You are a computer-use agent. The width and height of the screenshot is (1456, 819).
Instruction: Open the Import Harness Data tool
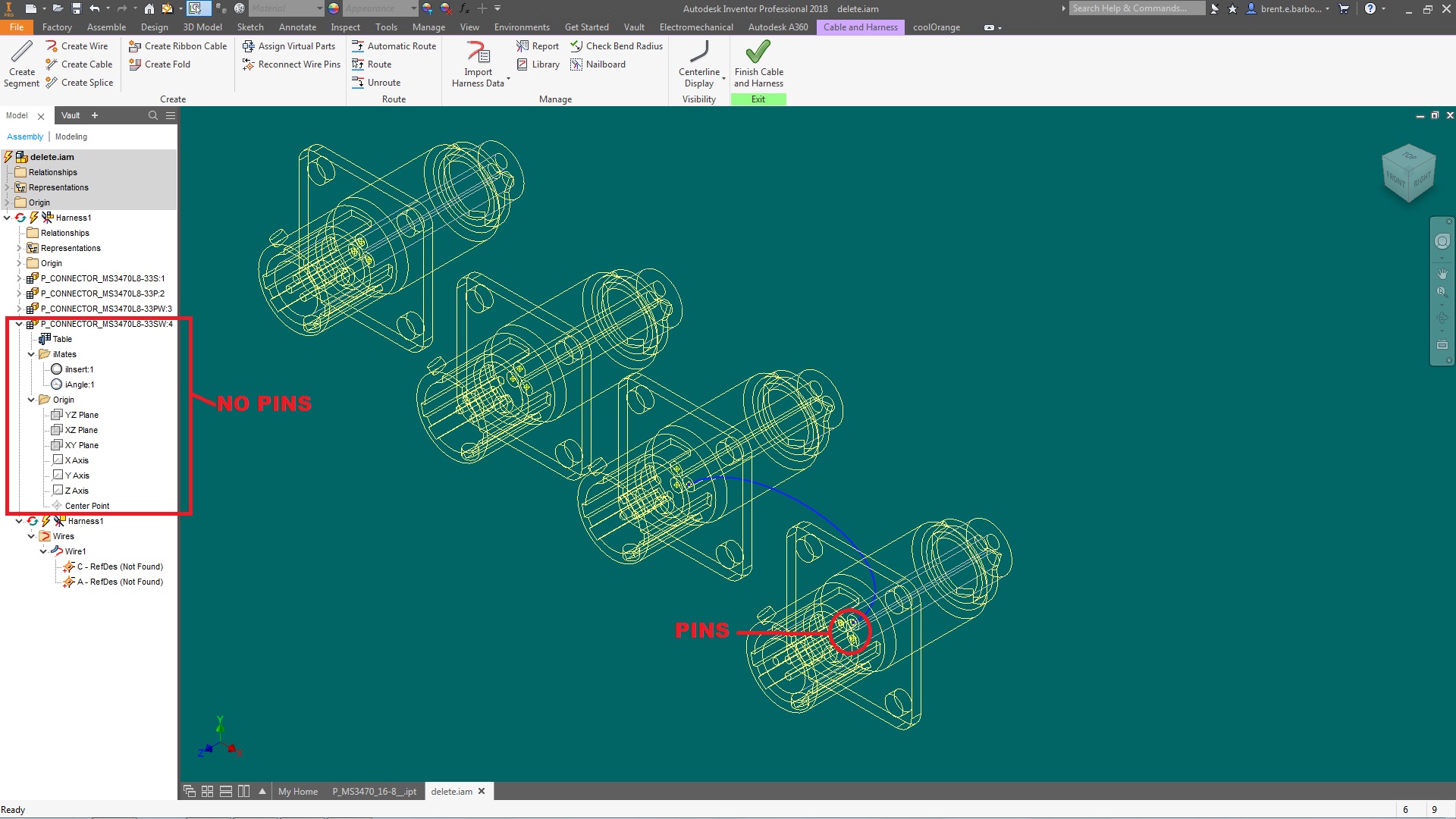[478, 64]
